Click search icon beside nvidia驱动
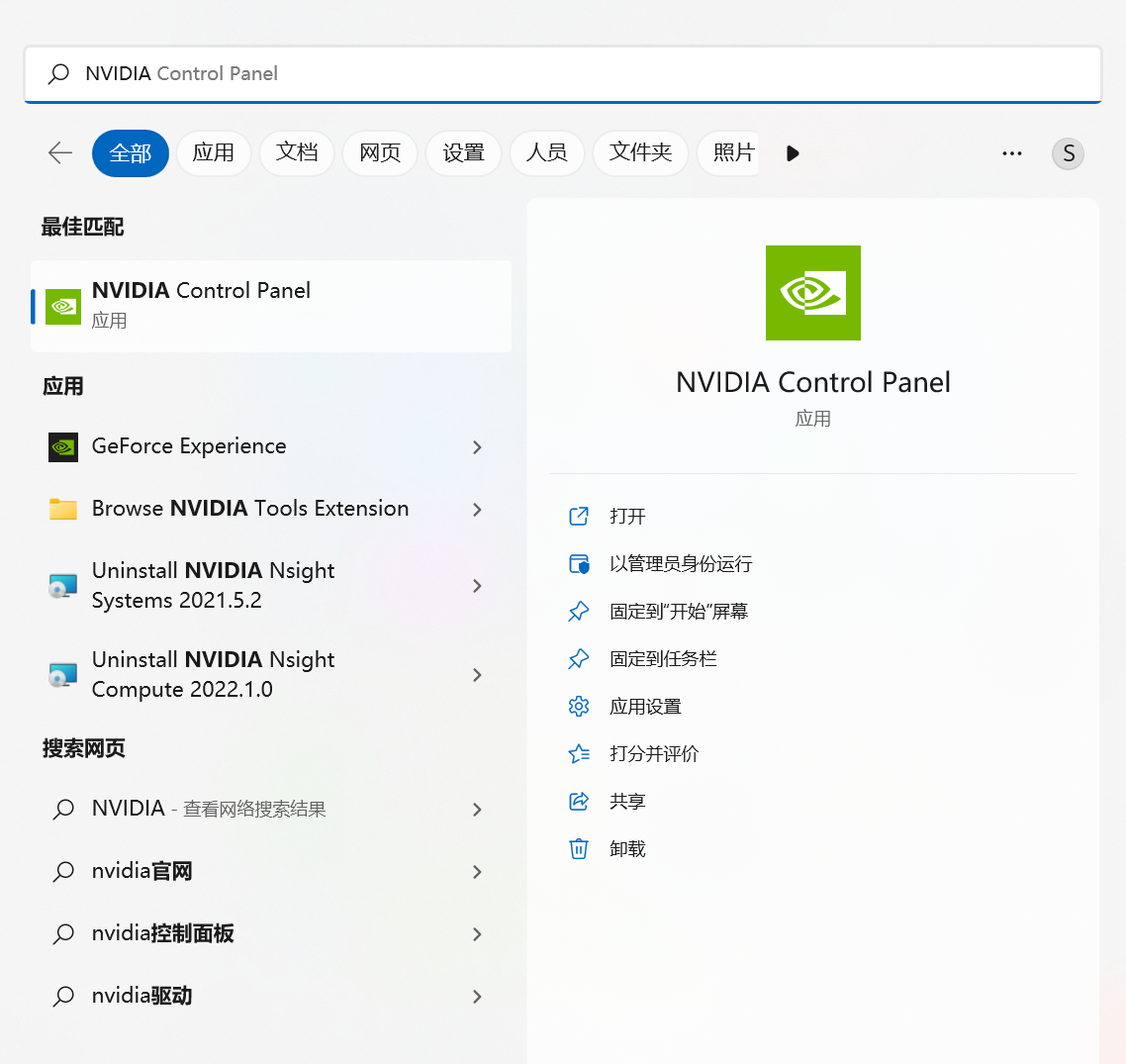1126x1064 pixels. pyautogui.click(x=63, y=997)
